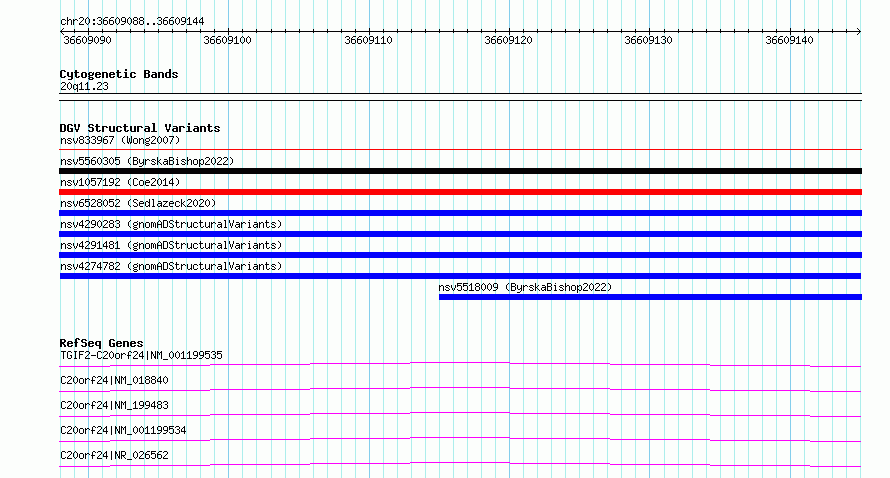Open the RefSeq Genes track title
The height and width of the screenshot is (478, 890).
click(x=102, y=343)
